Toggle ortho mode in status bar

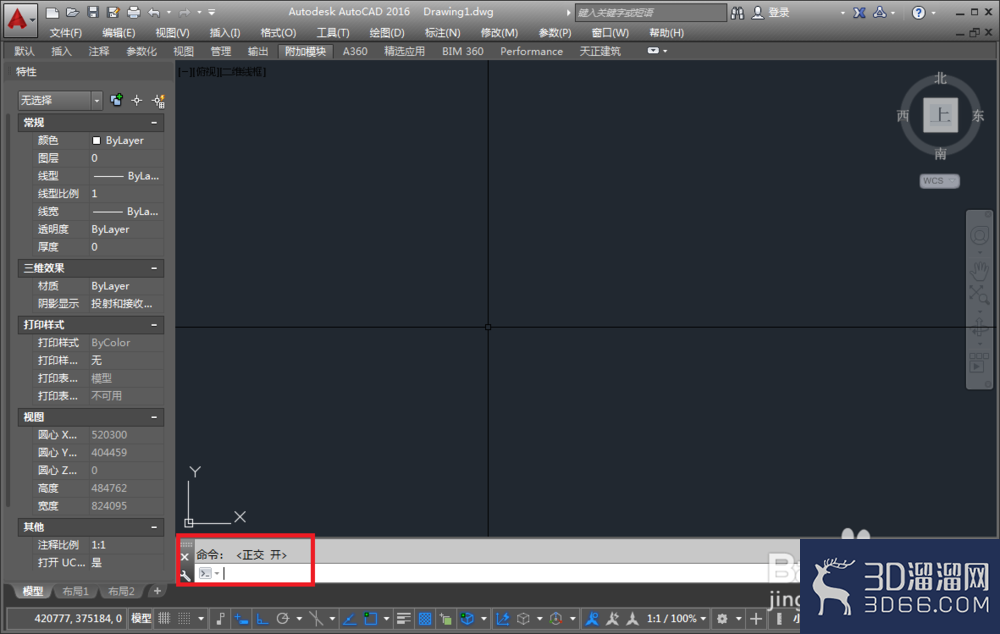pos(262,618)
